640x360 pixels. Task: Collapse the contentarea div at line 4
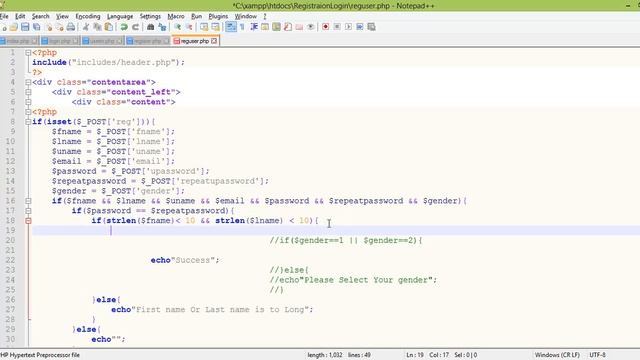[28, 82]
